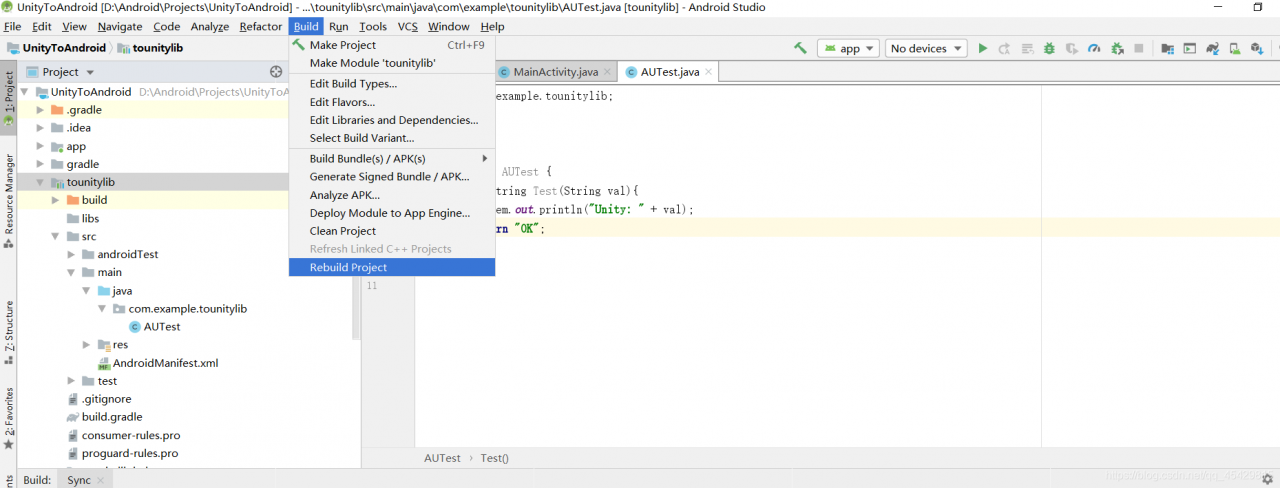Close the MainActivity.java editor tab
The height and width of the screenshot is (488, 1280).
(607, 72)
